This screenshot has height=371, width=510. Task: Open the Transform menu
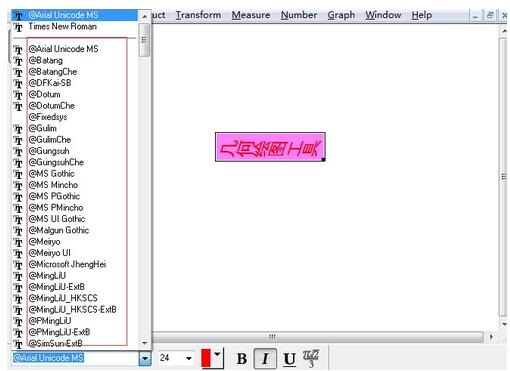point(198,15)
